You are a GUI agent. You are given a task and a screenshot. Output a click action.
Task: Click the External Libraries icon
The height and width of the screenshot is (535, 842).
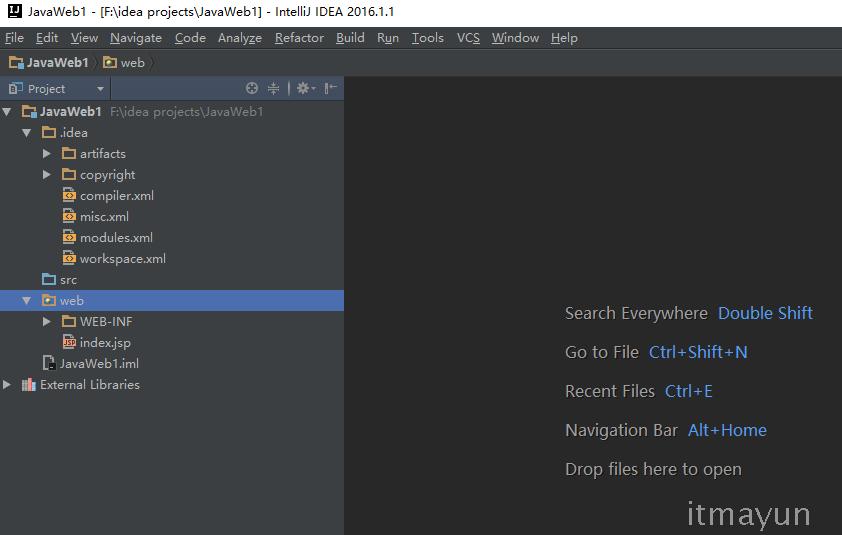[28, 385]
